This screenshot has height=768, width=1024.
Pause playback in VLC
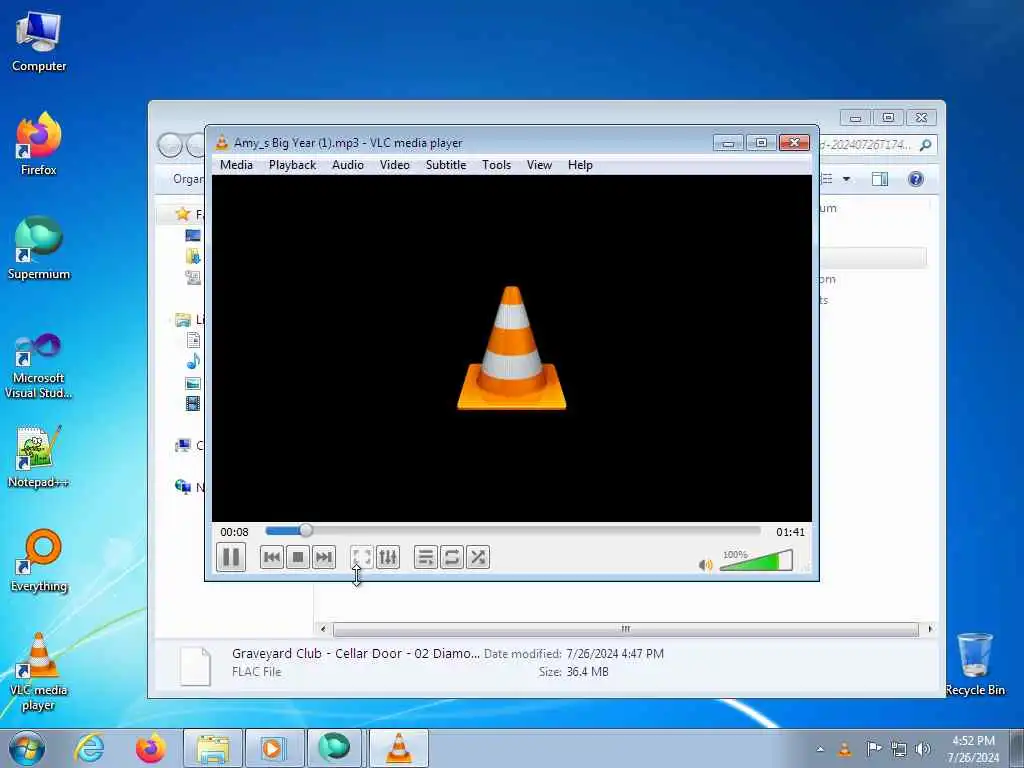(231, 557)
